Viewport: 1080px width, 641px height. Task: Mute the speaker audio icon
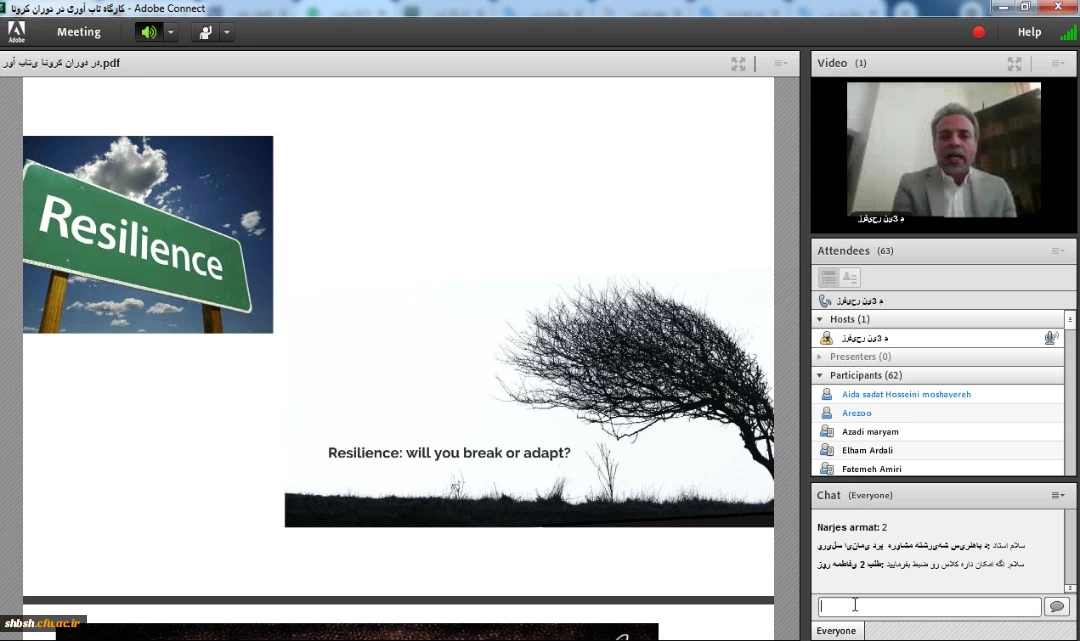tap(148, 32)
